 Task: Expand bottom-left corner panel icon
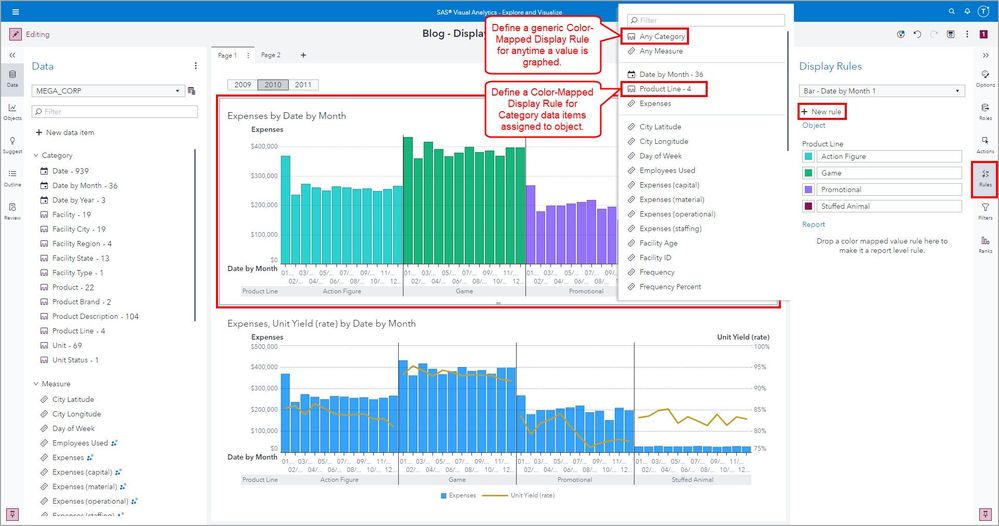pyautogui.click(x=12, y=514)
